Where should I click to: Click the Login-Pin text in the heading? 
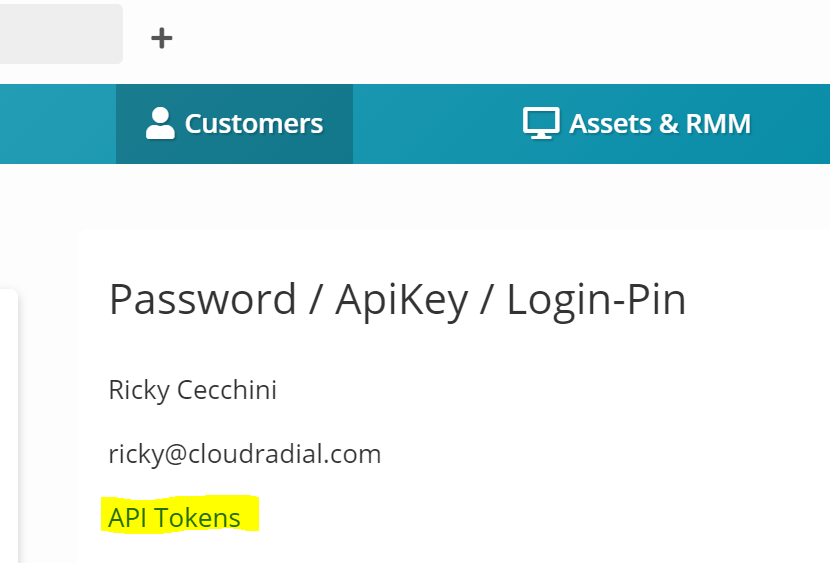(x=597, y=300)
